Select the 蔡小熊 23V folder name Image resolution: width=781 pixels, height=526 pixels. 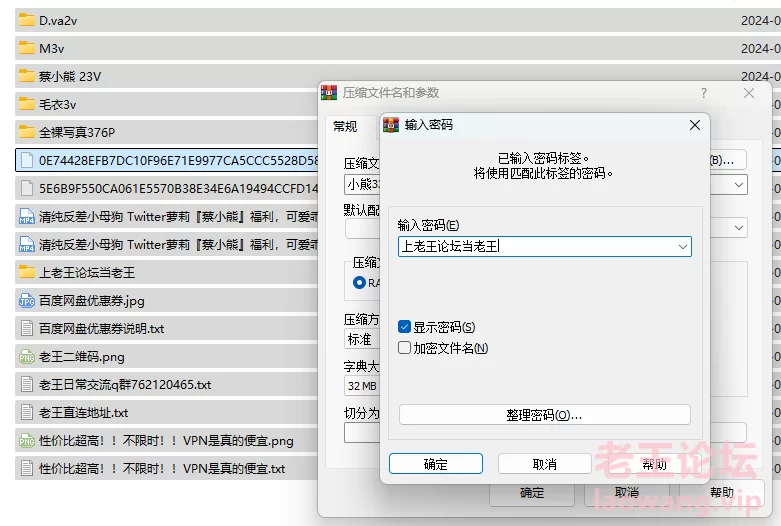tap(70, 76)
